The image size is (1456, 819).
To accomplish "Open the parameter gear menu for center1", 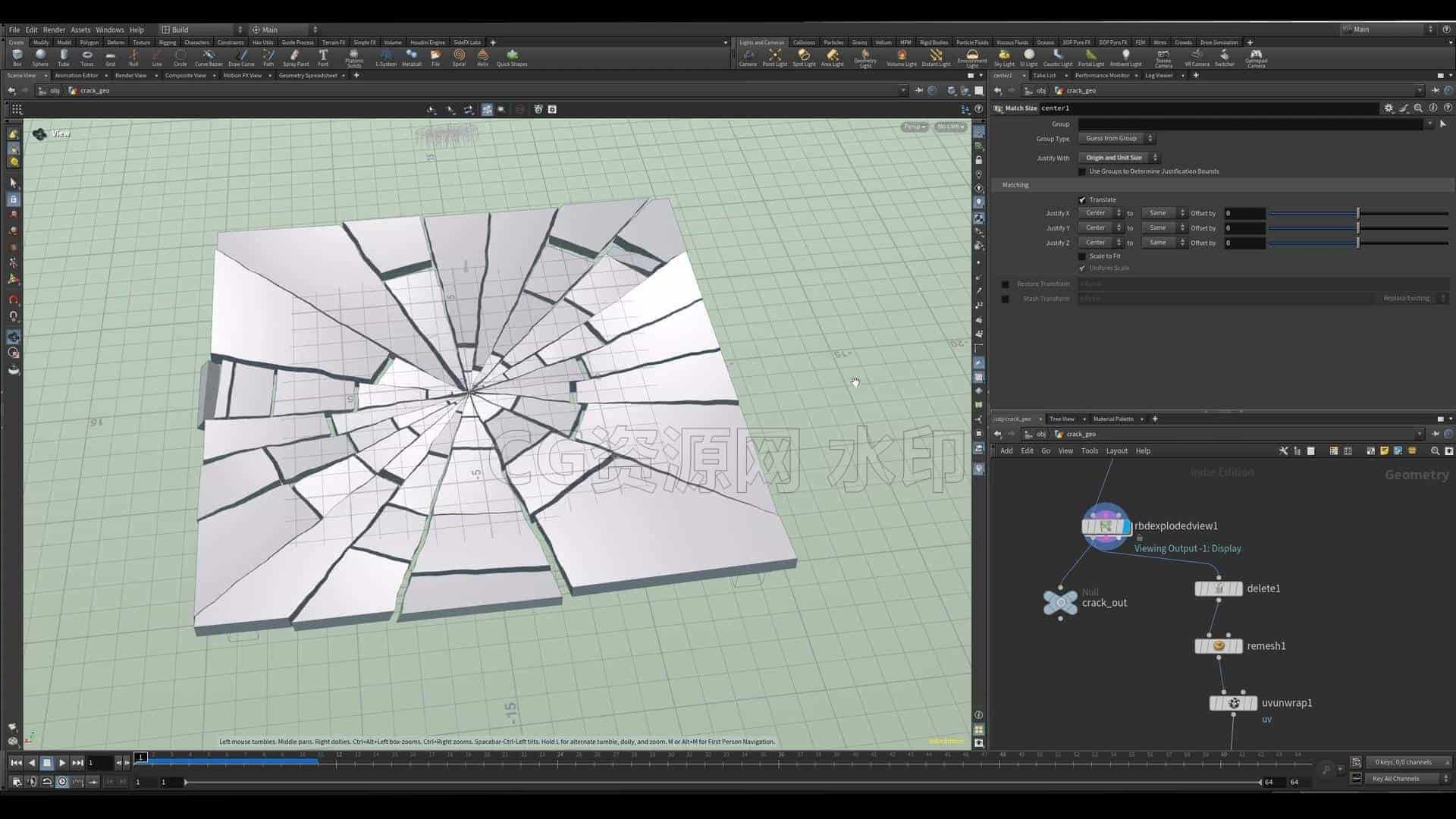I will 1389,108.
